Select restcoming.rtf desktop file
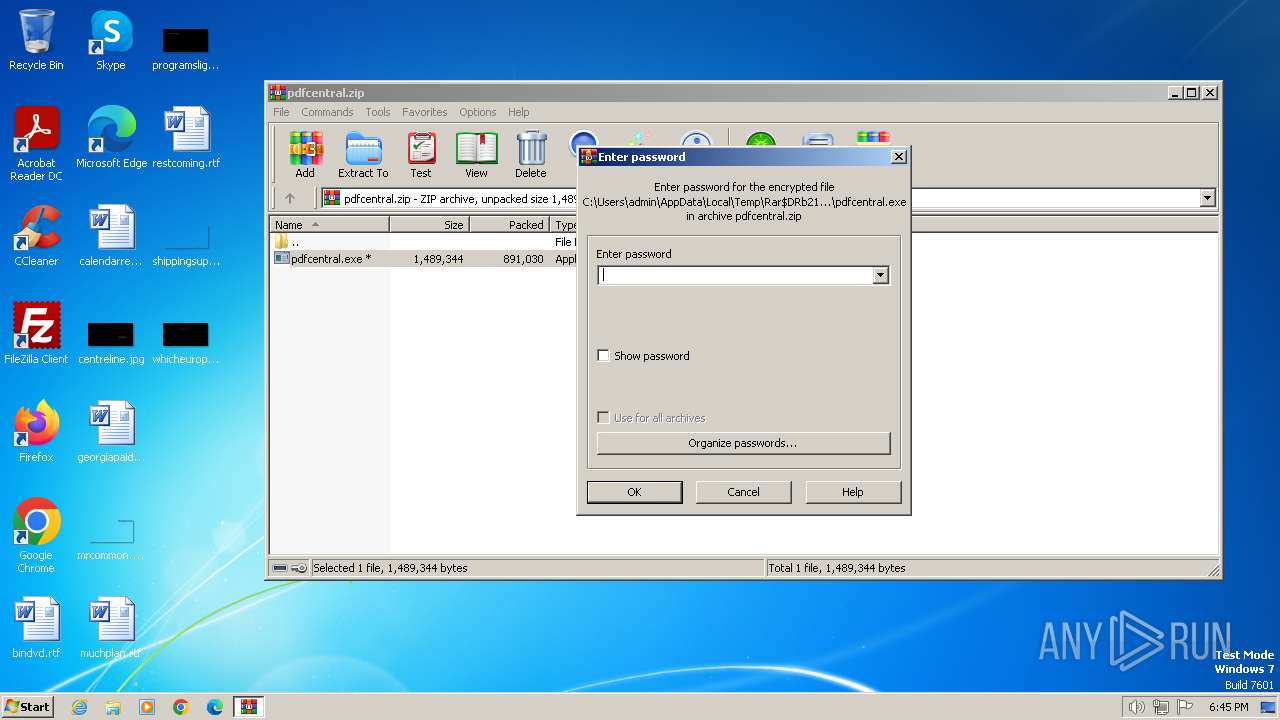 tap(186, 138)
